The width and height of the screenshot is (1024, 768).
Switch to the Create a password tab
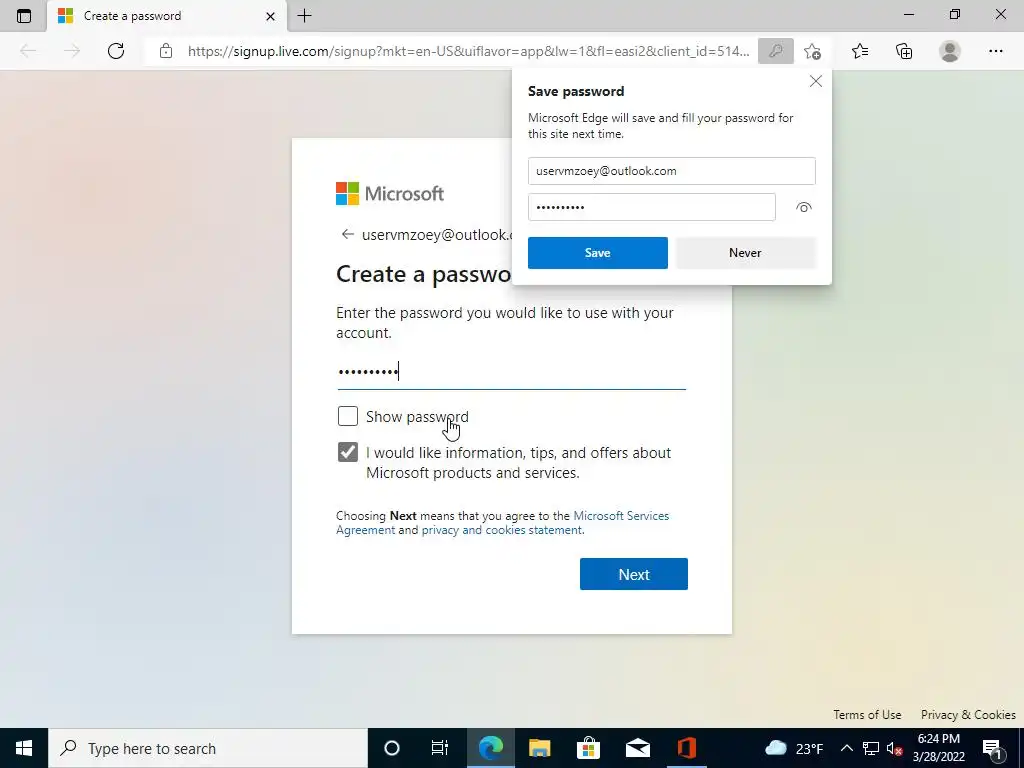point(167,16)
